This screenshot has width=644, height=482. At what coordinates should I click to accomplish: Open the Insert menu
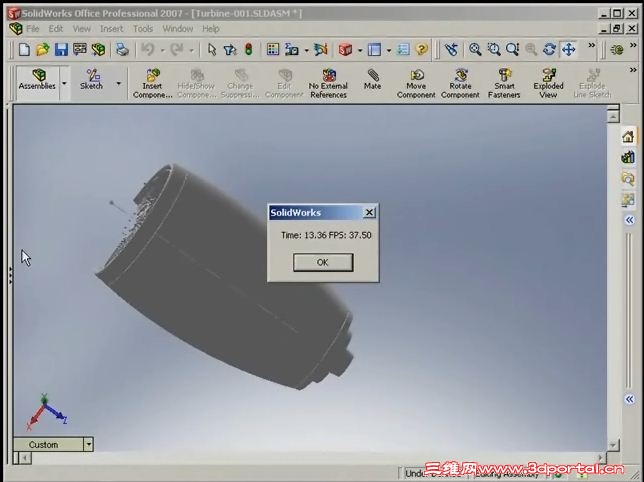[111, 29]
